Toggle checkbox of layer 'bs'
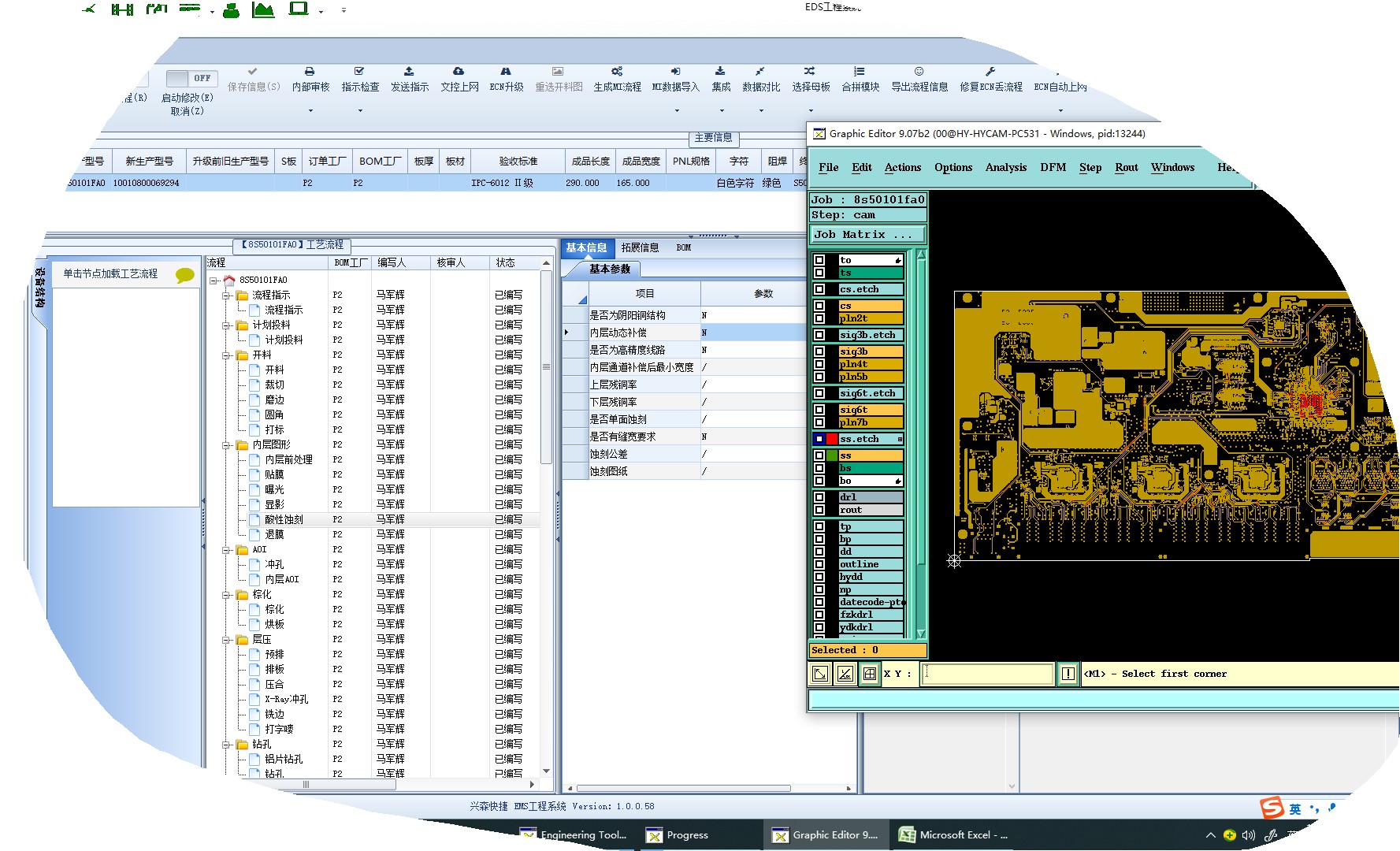Viewport: 1400px width, 851px height. point(819,468)
